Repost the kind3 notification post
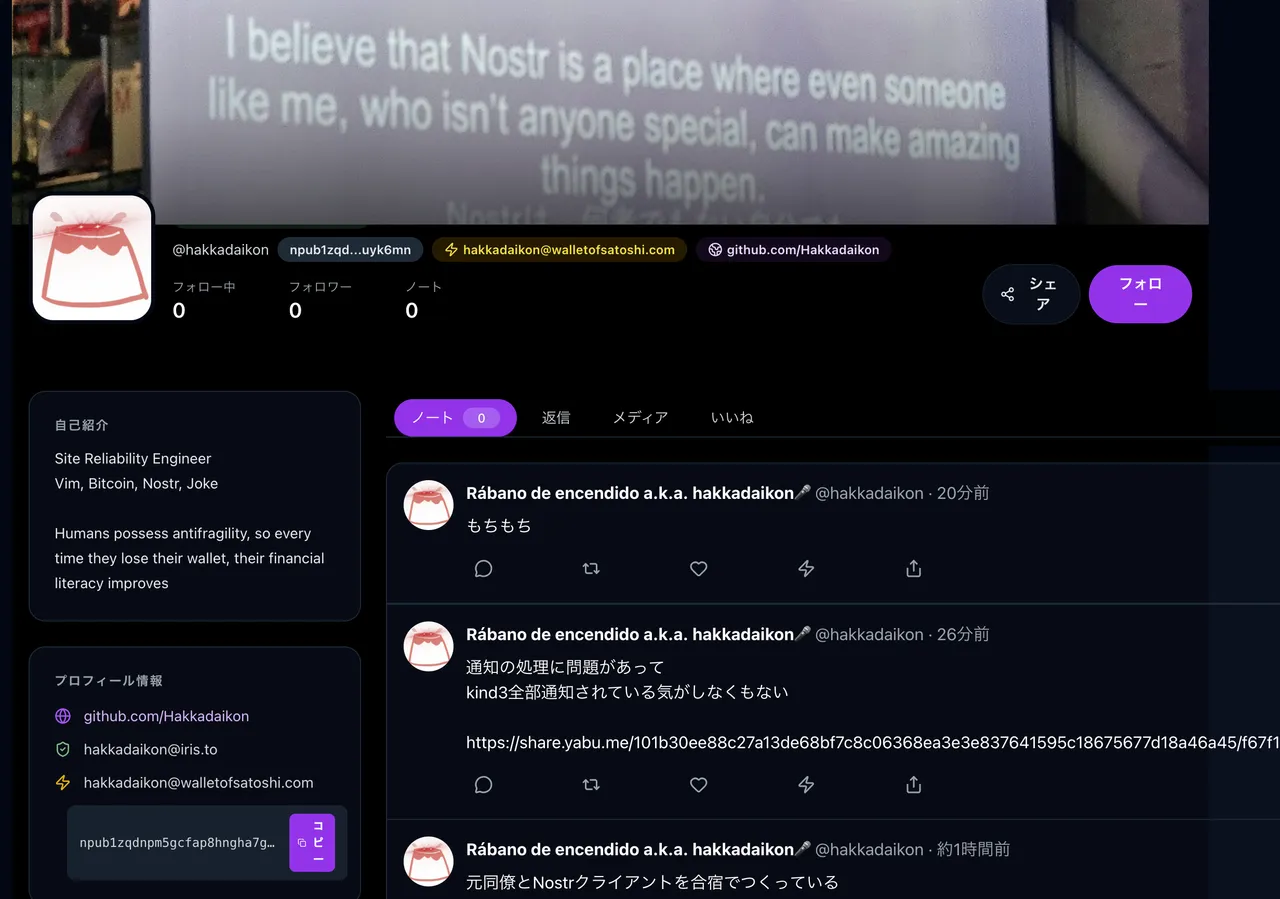 591,785
